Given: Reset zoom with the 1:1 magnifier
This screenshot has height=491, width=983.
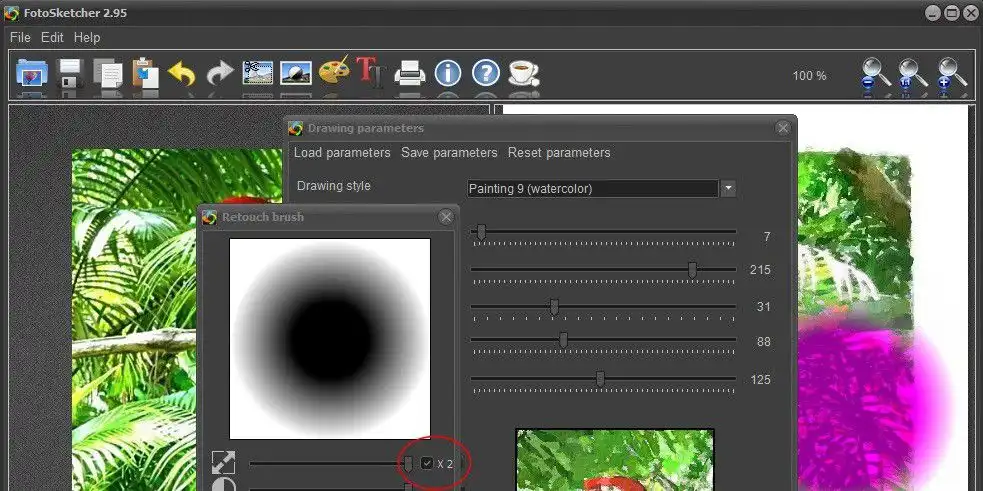Looking at the screenshot, I should click(913, 75).
